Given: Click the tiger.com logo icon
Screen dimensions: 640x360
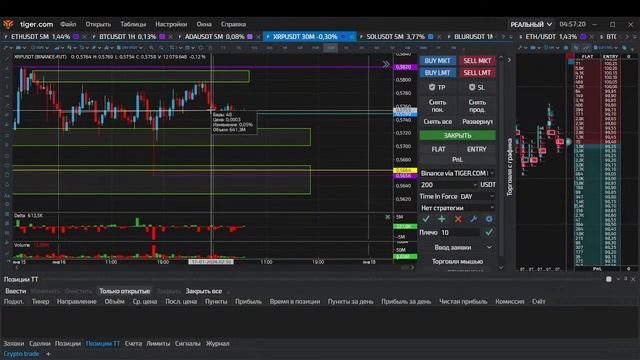Looking at the screenshot, I should pos(8,24).
